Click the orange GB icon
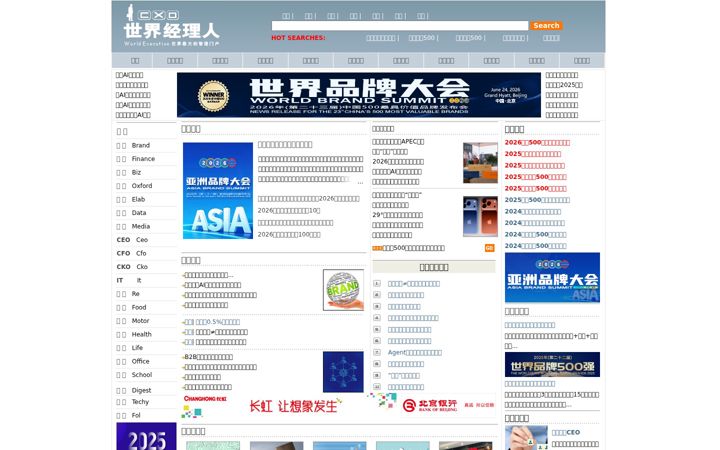 click(489, 248)
